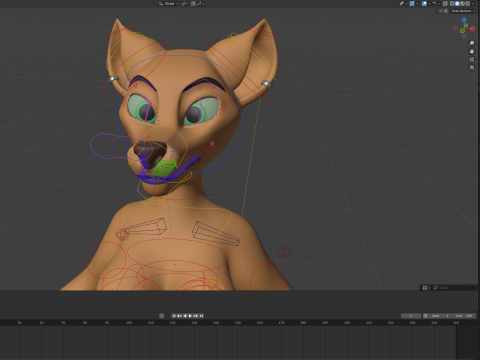Open the overlays options dropdown arrow

pos(429,4)
